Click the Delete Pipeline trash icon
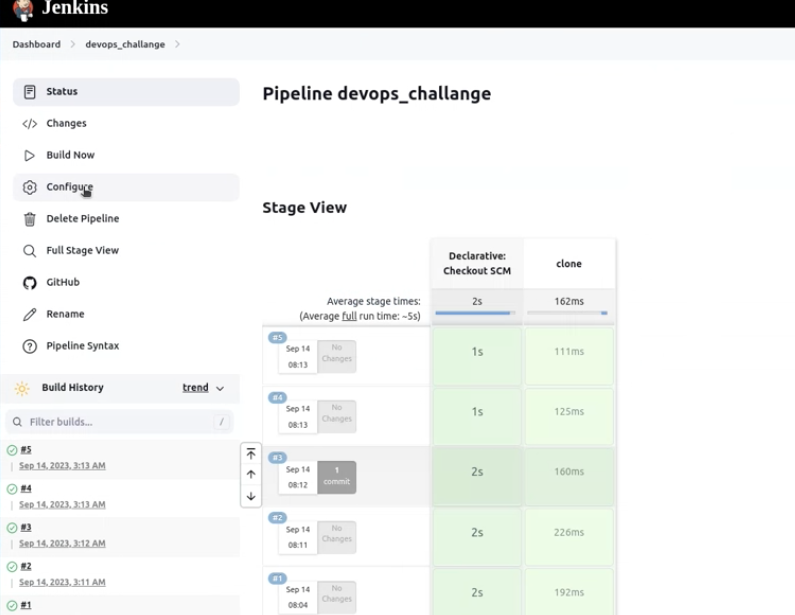The height and width of the screenshot is (615, 795). pyautogui.click(x=29, y=219)
